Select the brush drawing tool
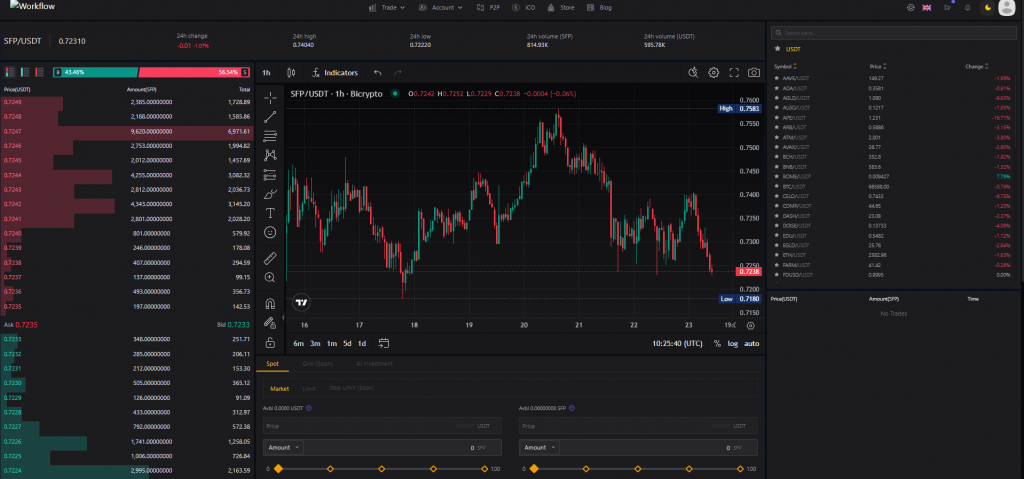Screen dimensions: 1024x479 pyautogui.click(x=270, y=194)
